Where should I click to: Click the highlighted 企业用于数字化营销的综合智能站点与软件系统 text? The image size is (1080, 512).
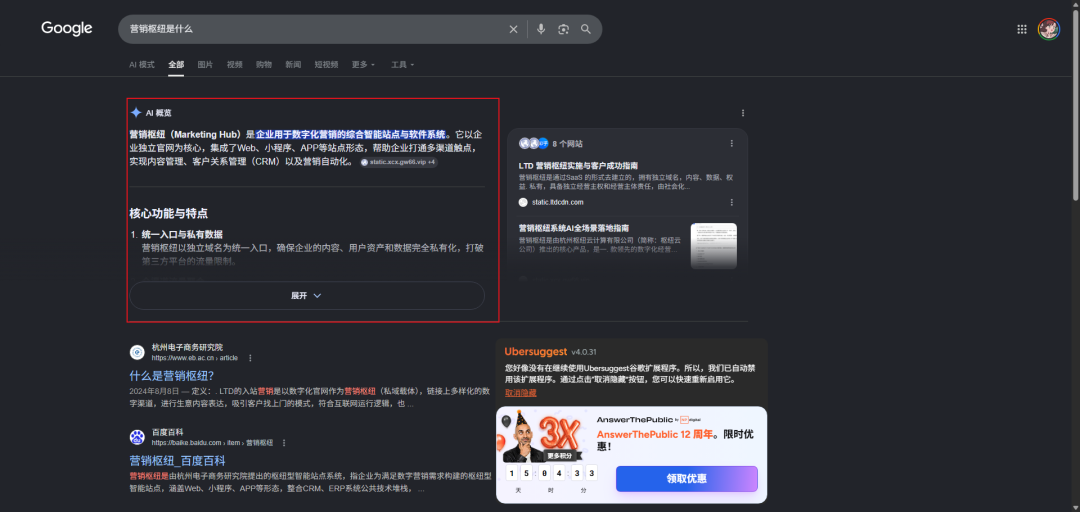351,134
